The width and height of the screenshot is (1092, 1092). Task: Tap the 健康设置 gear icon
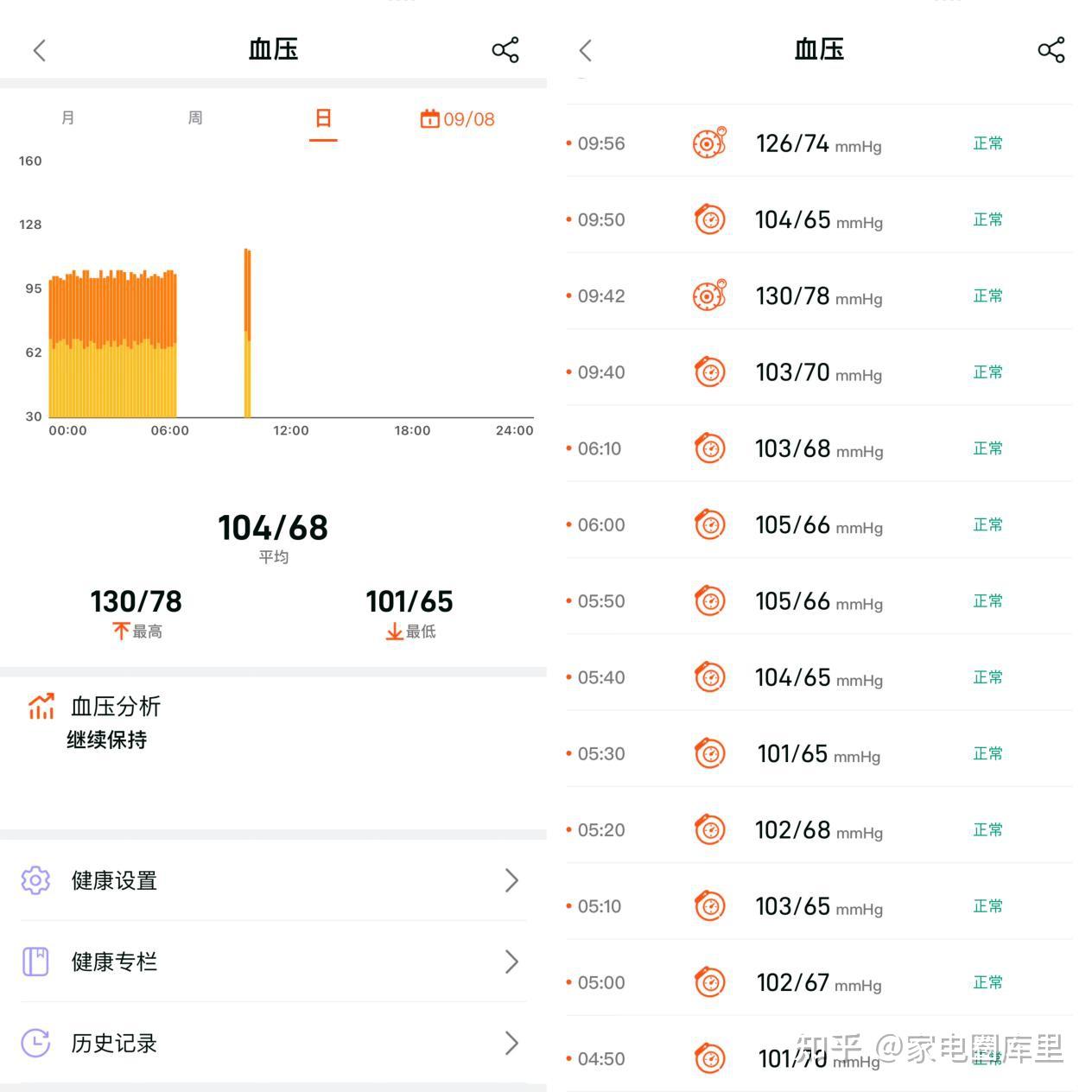pos(35,880)
